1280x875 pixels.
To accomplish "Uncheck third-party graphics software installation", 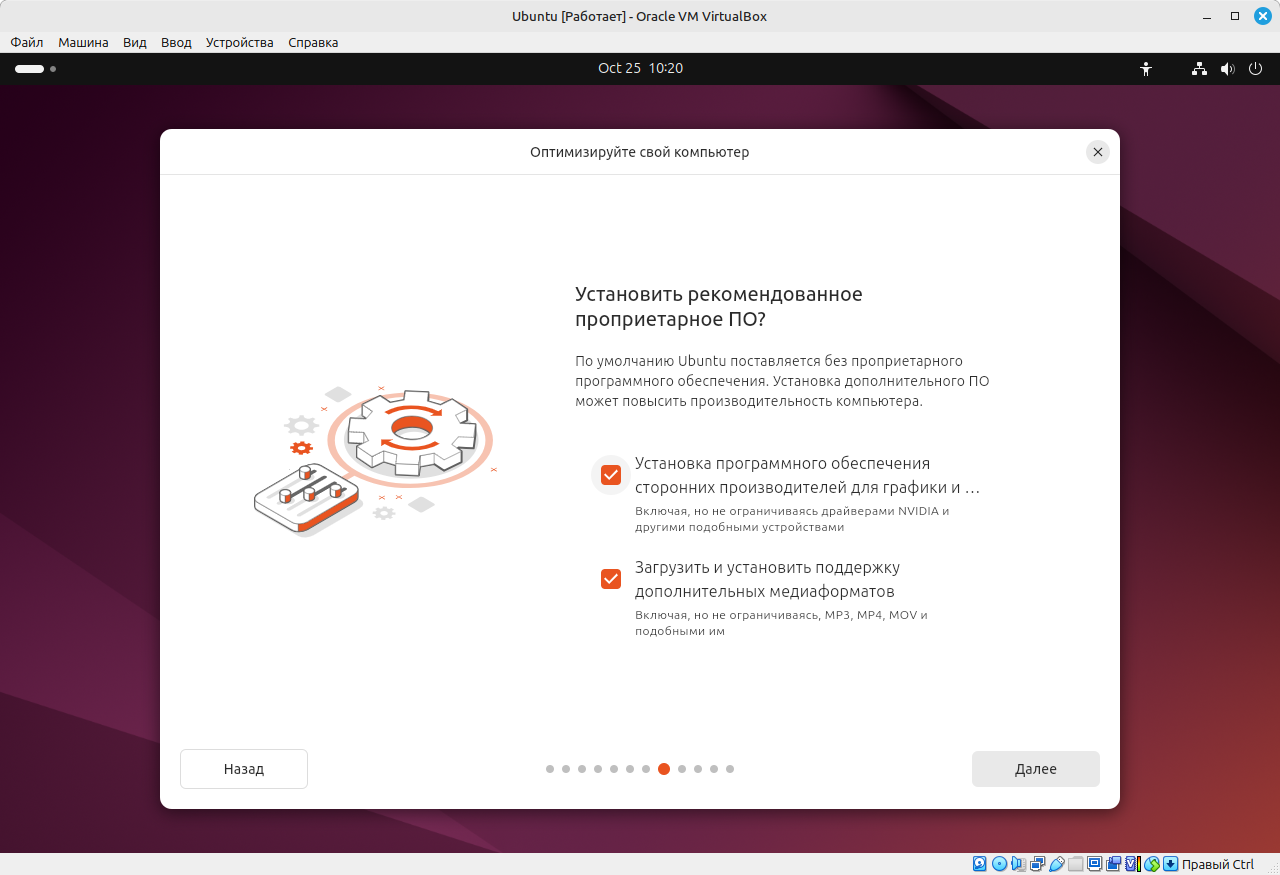I will 611,475.
